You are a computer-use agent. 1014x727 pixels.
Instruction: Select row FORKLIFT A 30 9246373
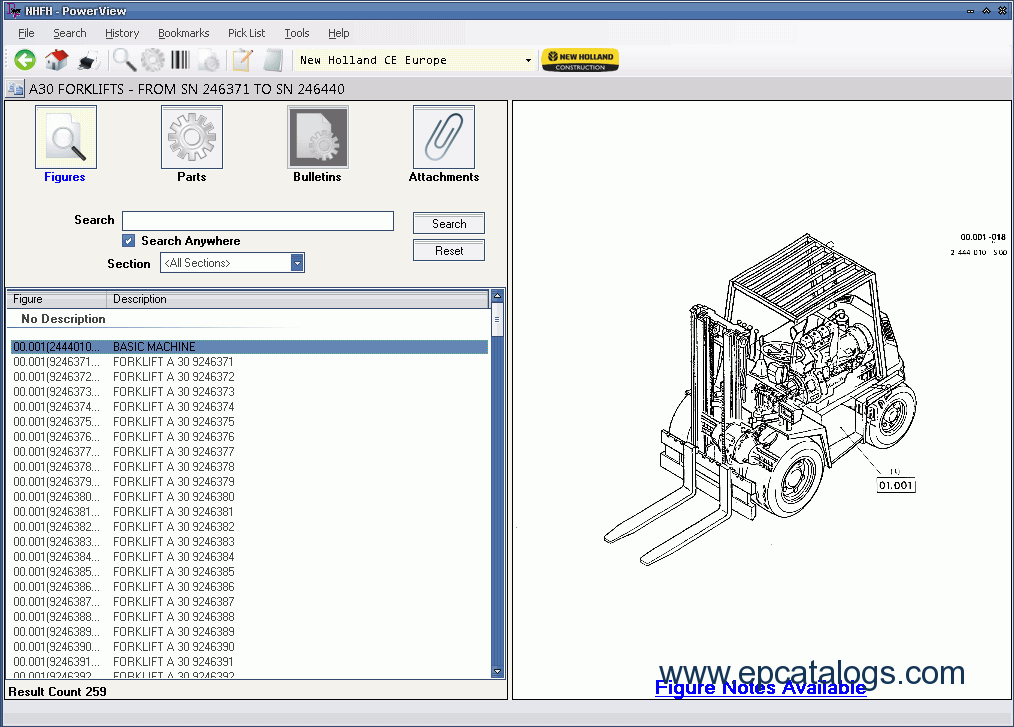pos(250,391)
